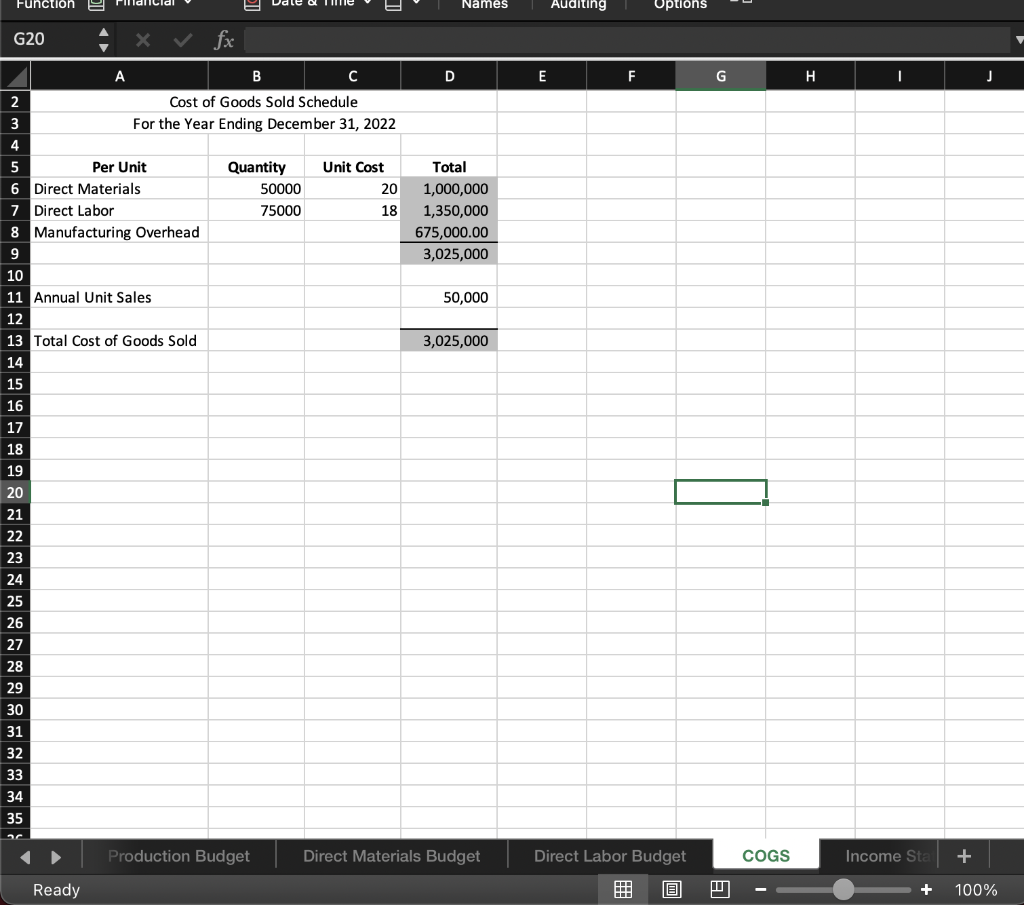The height and width of the screenshot is (905, 1024).
Task: Switch to Page Break Preview icon
Action: pyautogui.click(x=720, y=889)
